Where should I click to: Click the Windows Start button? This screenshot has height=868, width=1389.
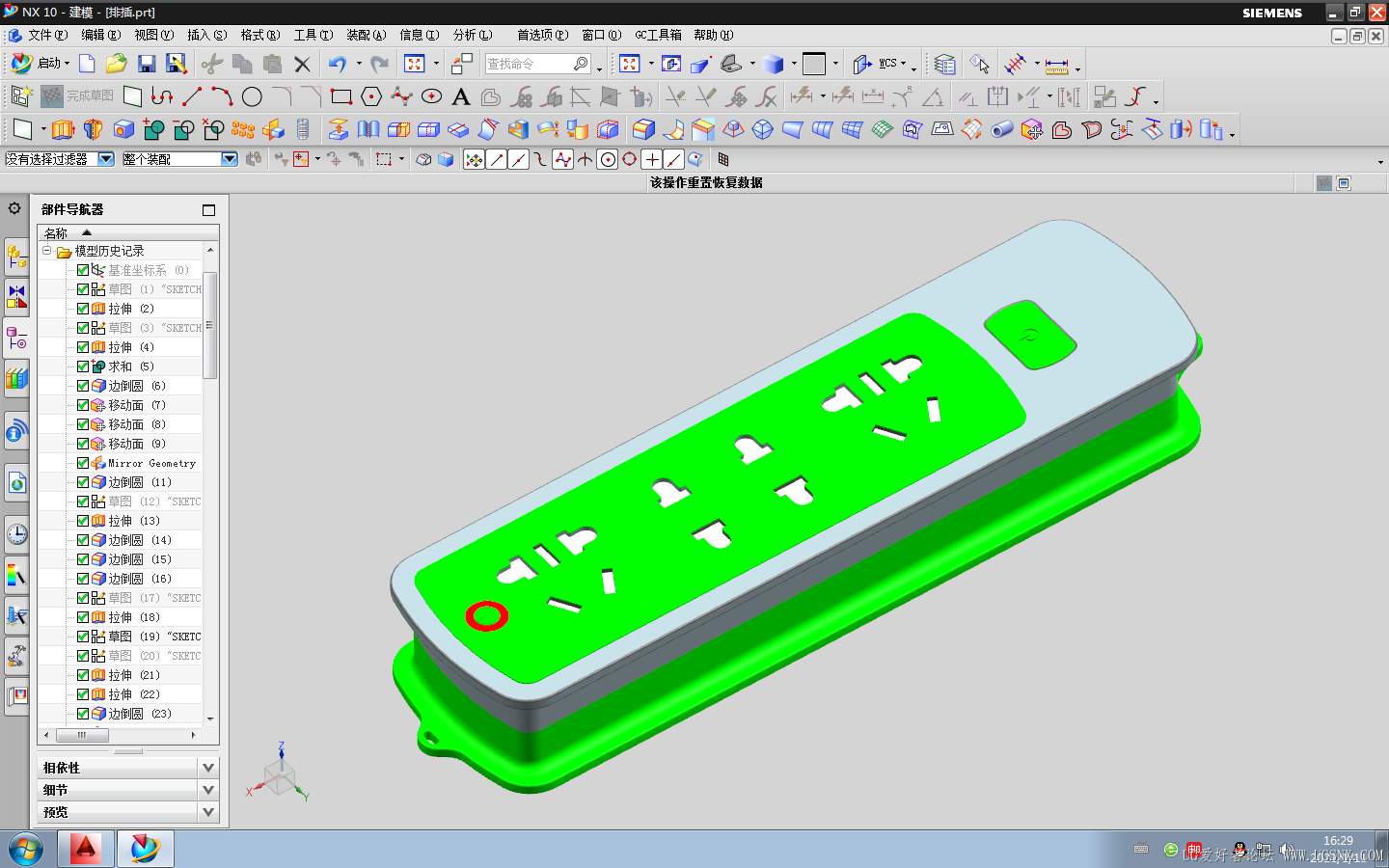tap(26, 850)
